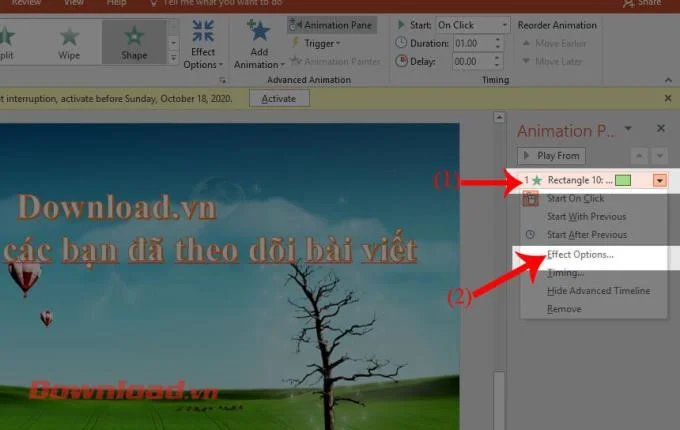Viewport: 680px width, 430px height.
Task: Click the Tell me search box
Action: pyautogui.click(x=216, y=3)
